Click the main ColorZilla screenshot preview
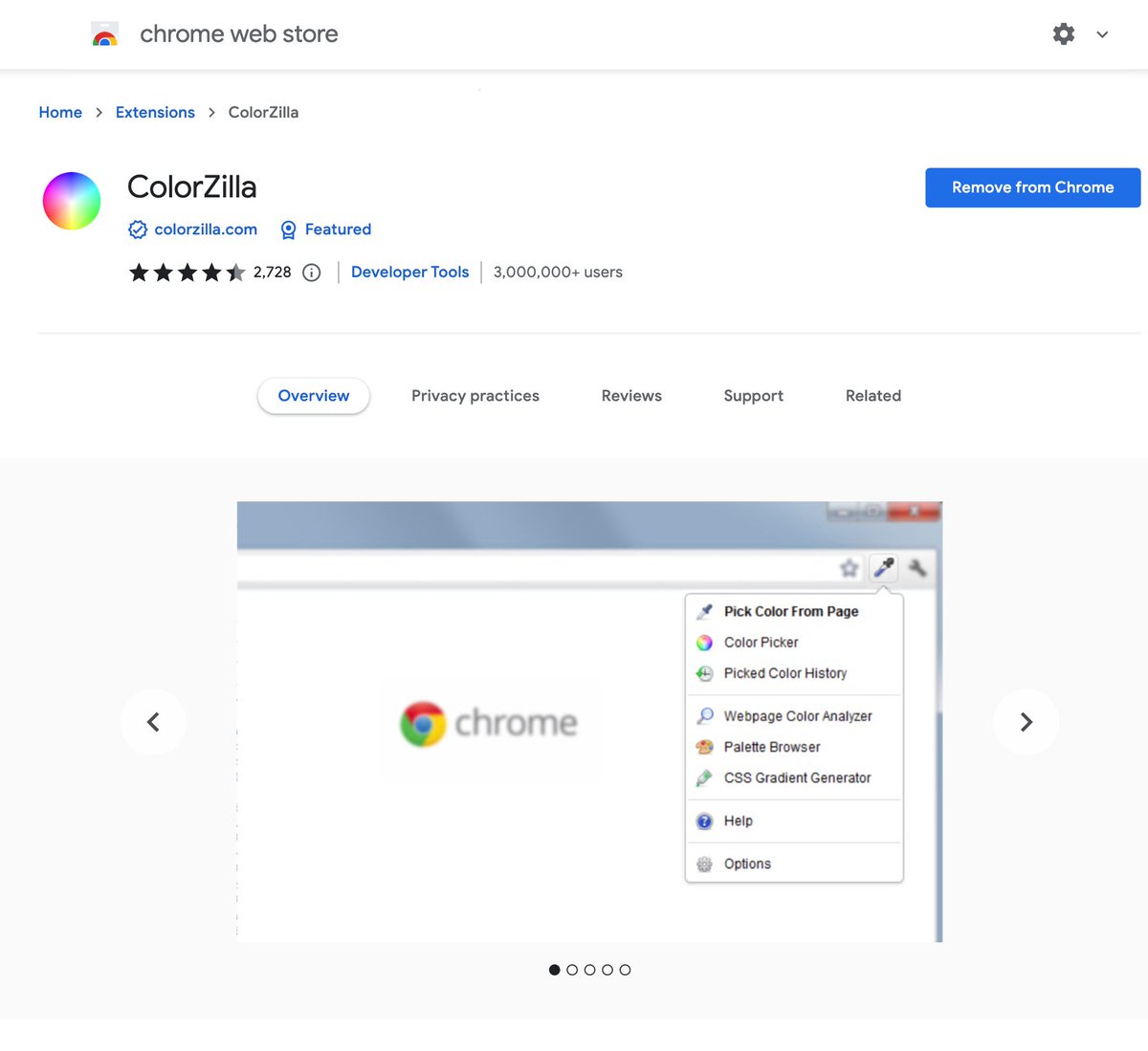The height and width of the screenshot is (1051, 1148). 589,722
